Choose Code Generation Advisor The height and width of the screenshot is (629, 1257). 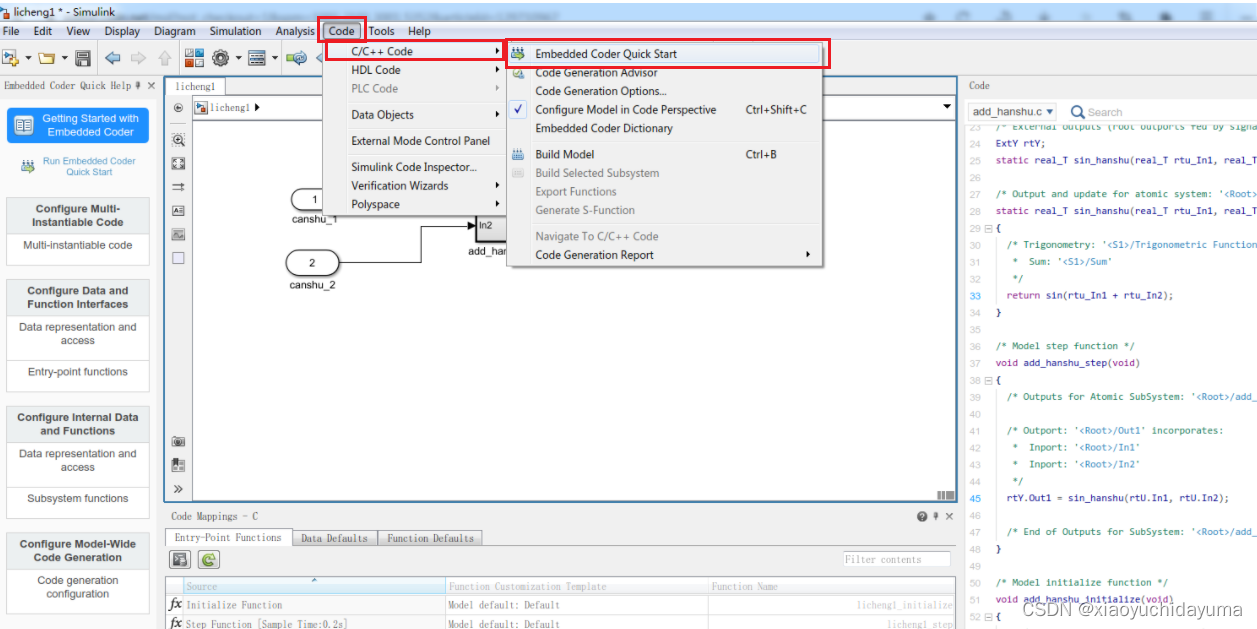(x=665, y=73)
